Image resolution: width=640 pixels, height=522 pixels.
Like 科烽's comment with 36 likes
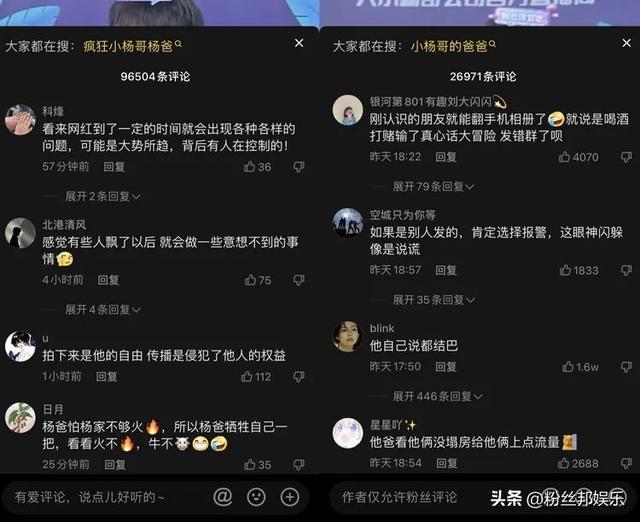point(257,167)
